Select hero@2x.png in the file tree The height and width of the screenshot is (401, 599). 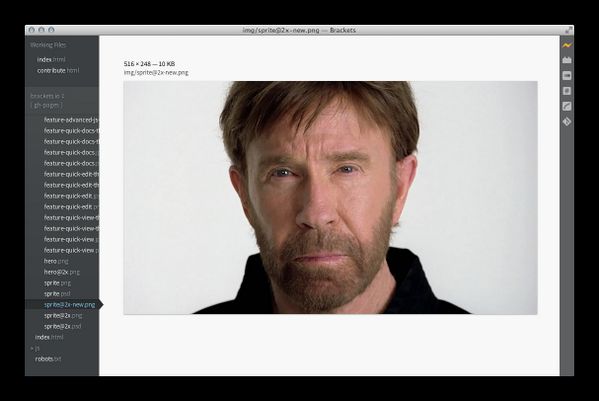62,272
